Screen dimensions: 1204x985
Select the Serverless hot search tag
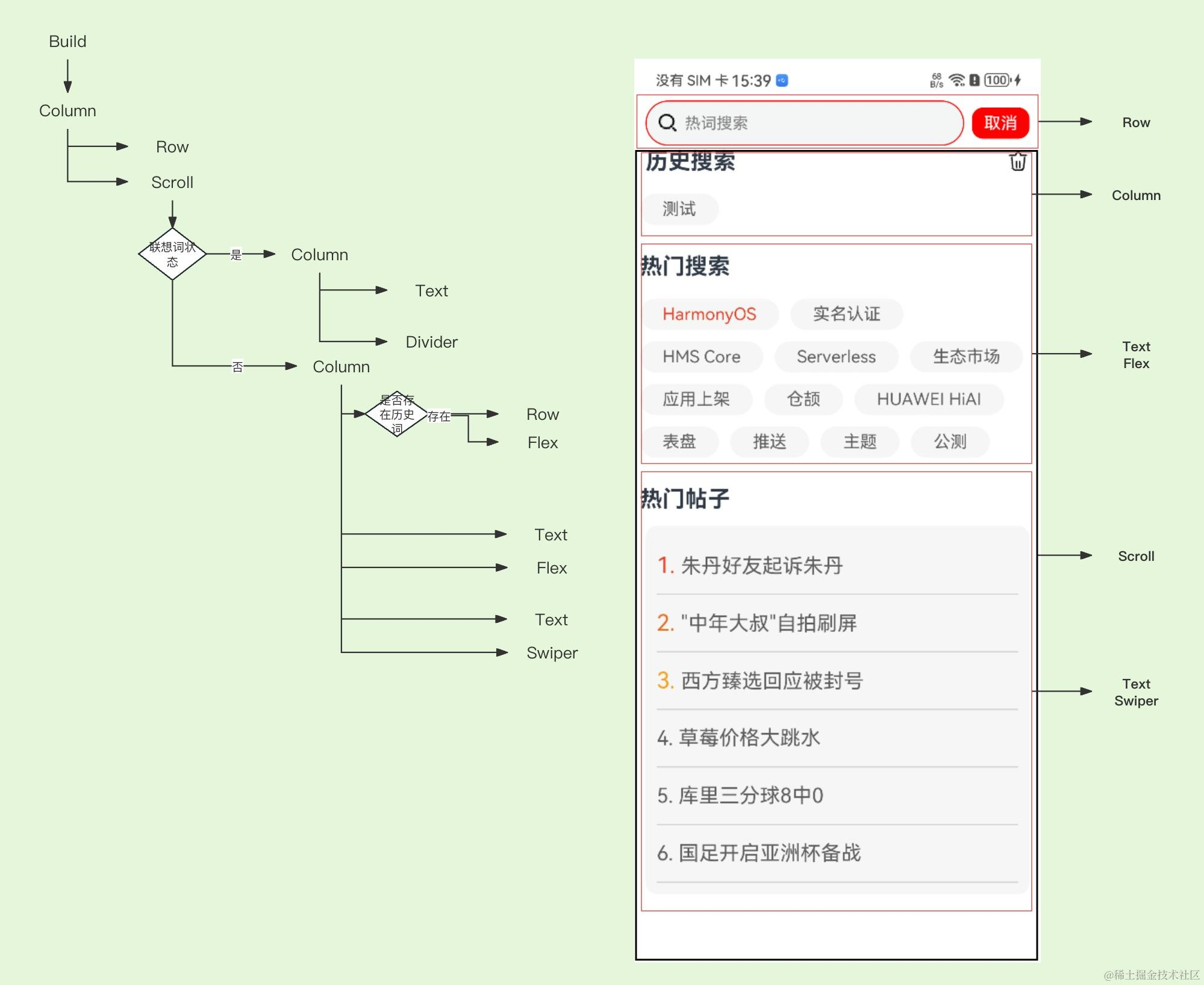836,357
